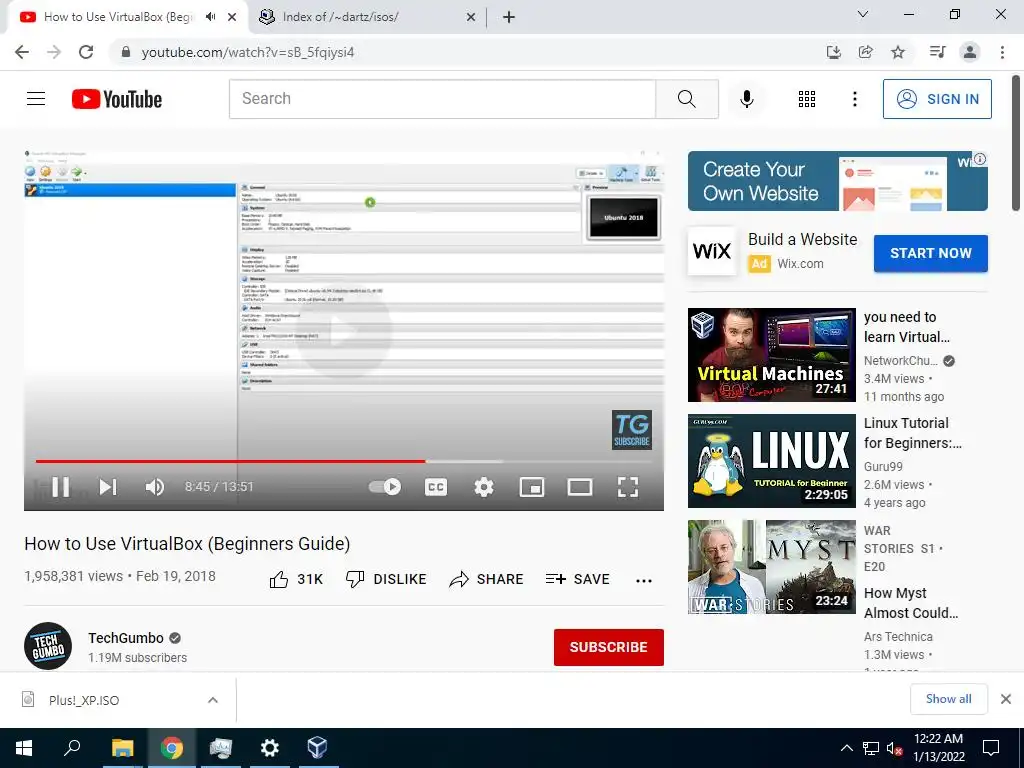
Task: Enter full screen mode
Action: 628,487
